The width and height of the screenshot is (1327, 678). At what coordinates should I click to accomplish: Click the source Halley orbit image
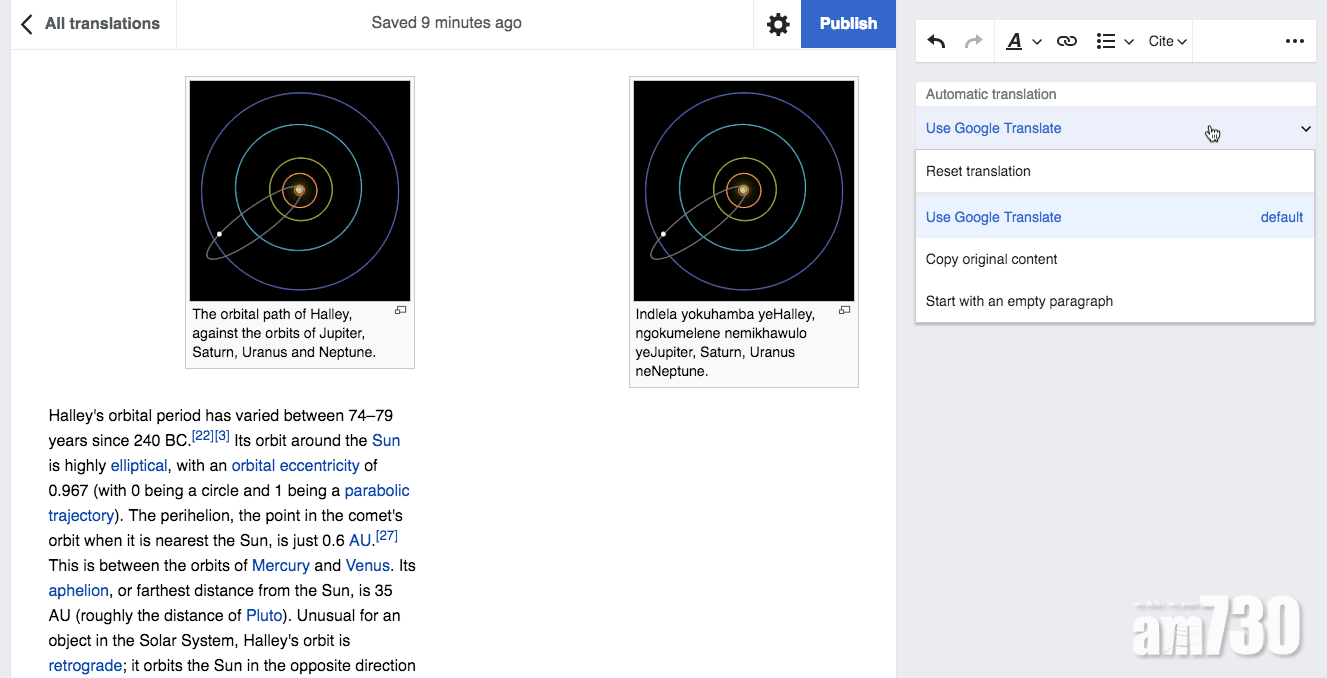[300, 191]
